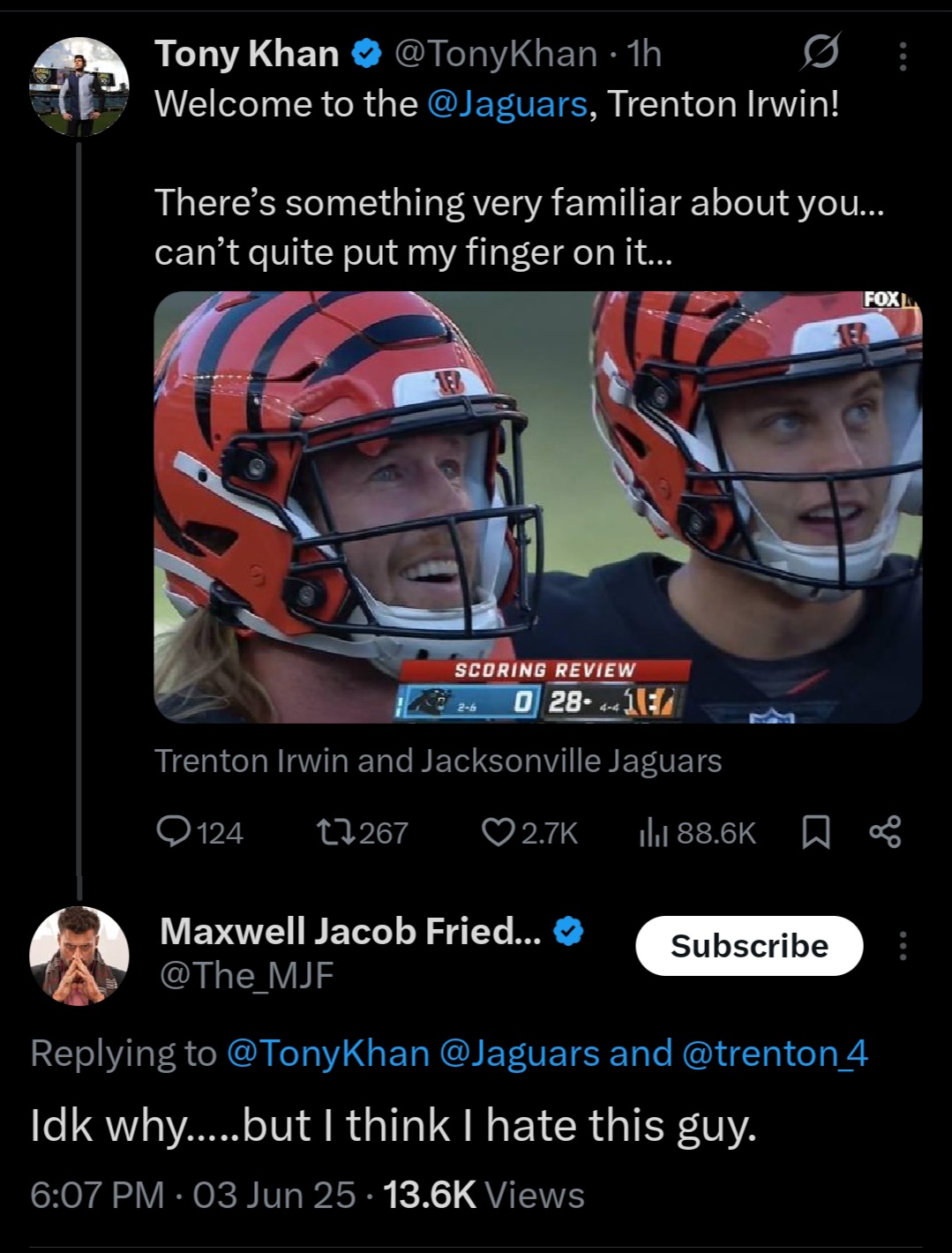
Task: Like Tony Khan's tweet with the heart icon
Action: pyautogui.click(x=498, y=832)
